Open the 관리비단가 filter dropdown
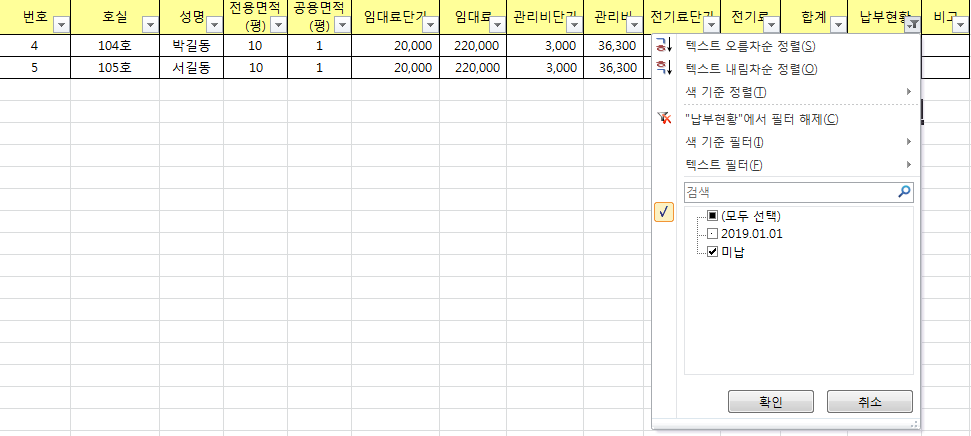Viewport: 971px width, 436px height. (575, 25)
